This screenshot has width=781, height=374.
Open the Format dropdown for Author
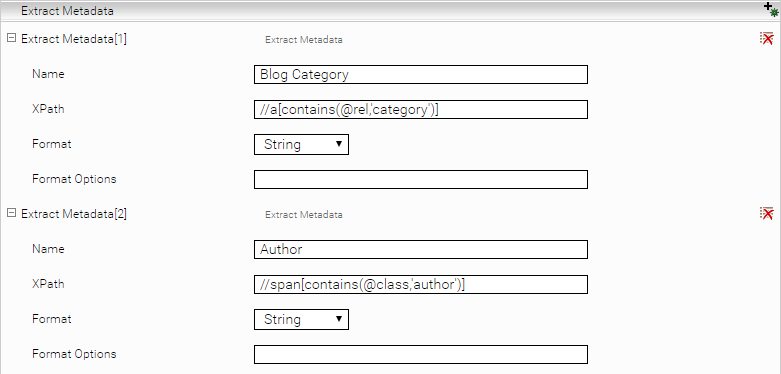point(301,319)
